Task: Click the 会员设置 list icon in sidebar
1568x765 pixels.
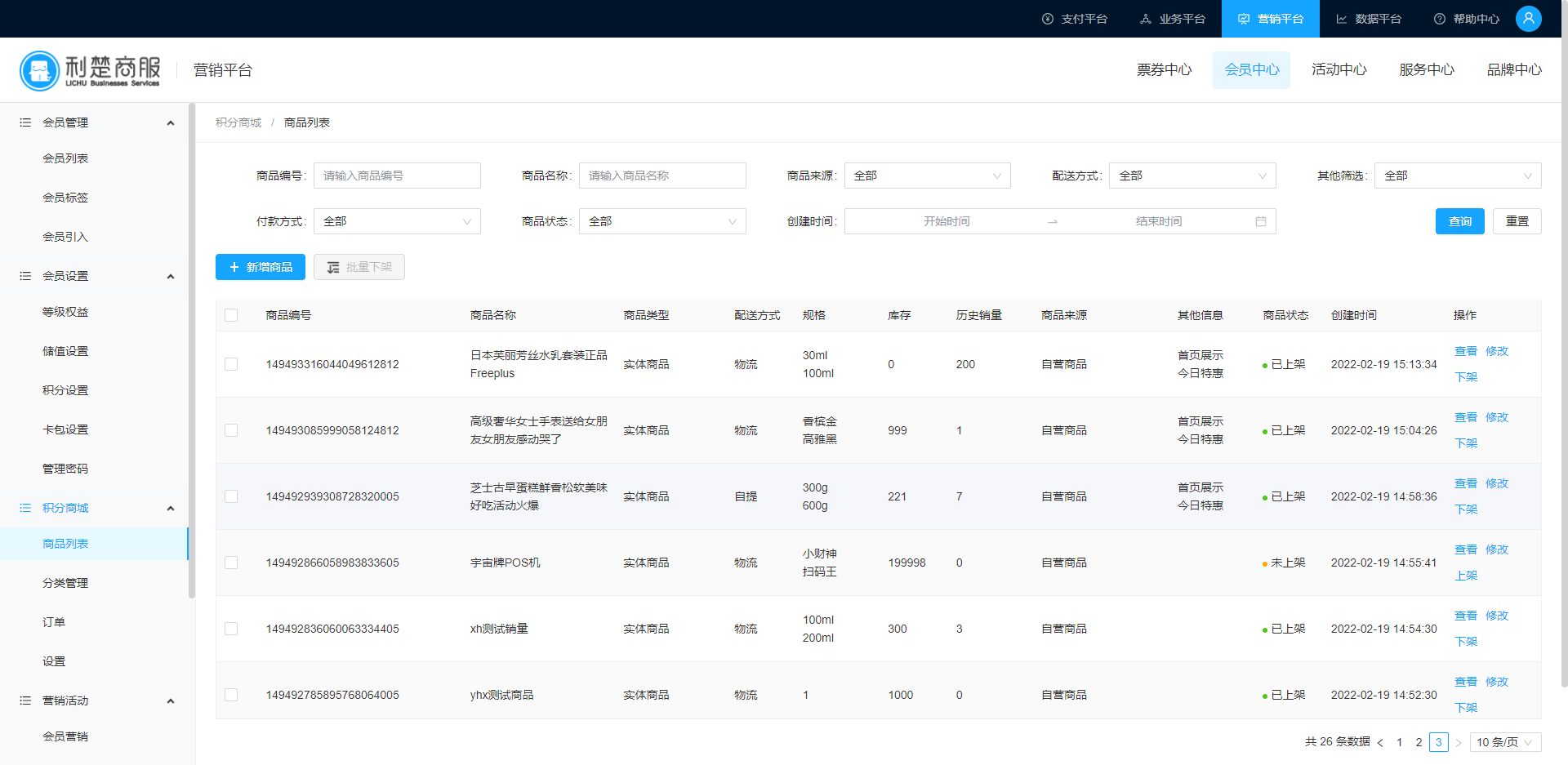Action: pos(25,276)
